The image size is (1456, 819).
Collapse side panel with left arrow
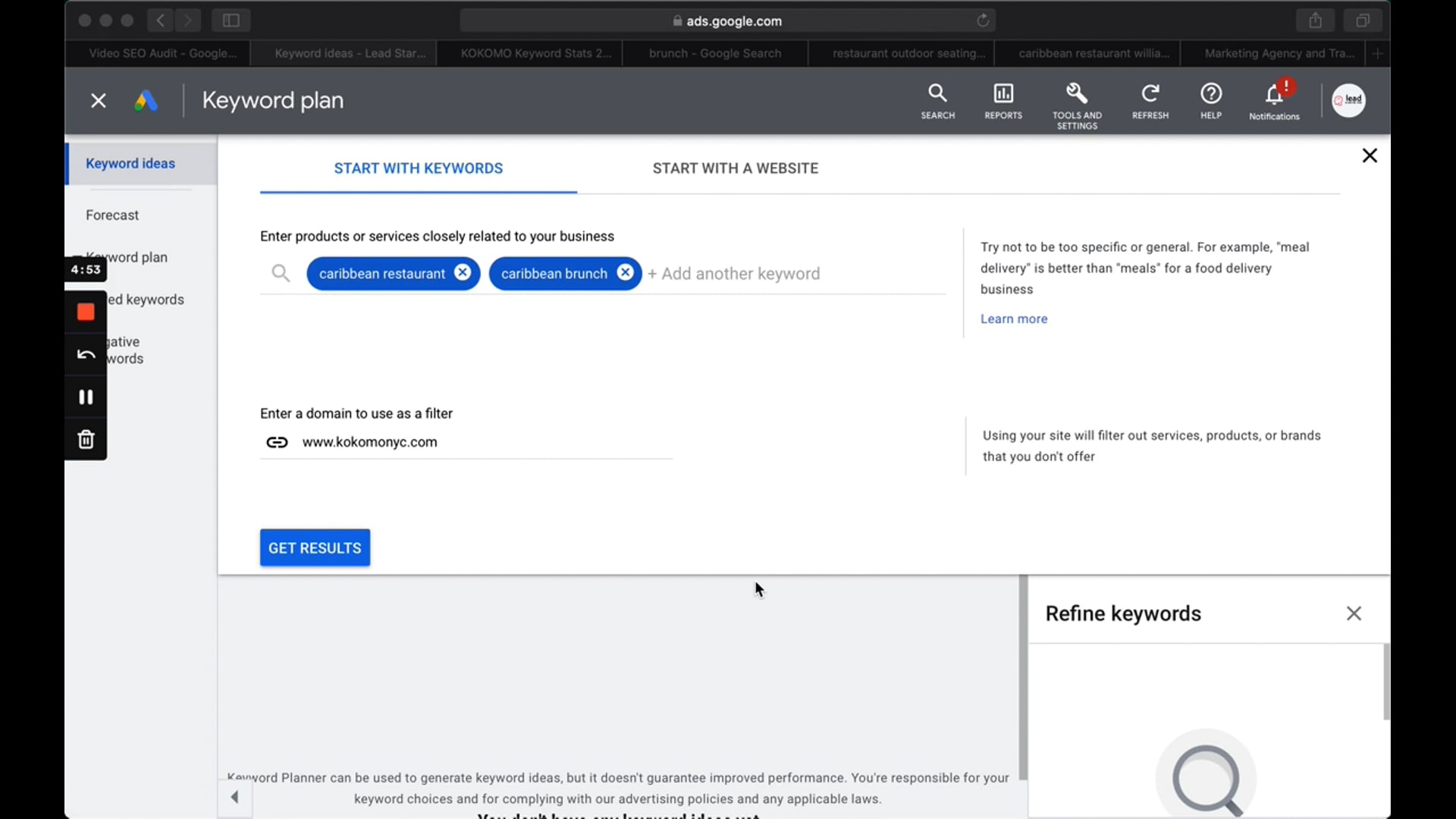coord(235,797)
